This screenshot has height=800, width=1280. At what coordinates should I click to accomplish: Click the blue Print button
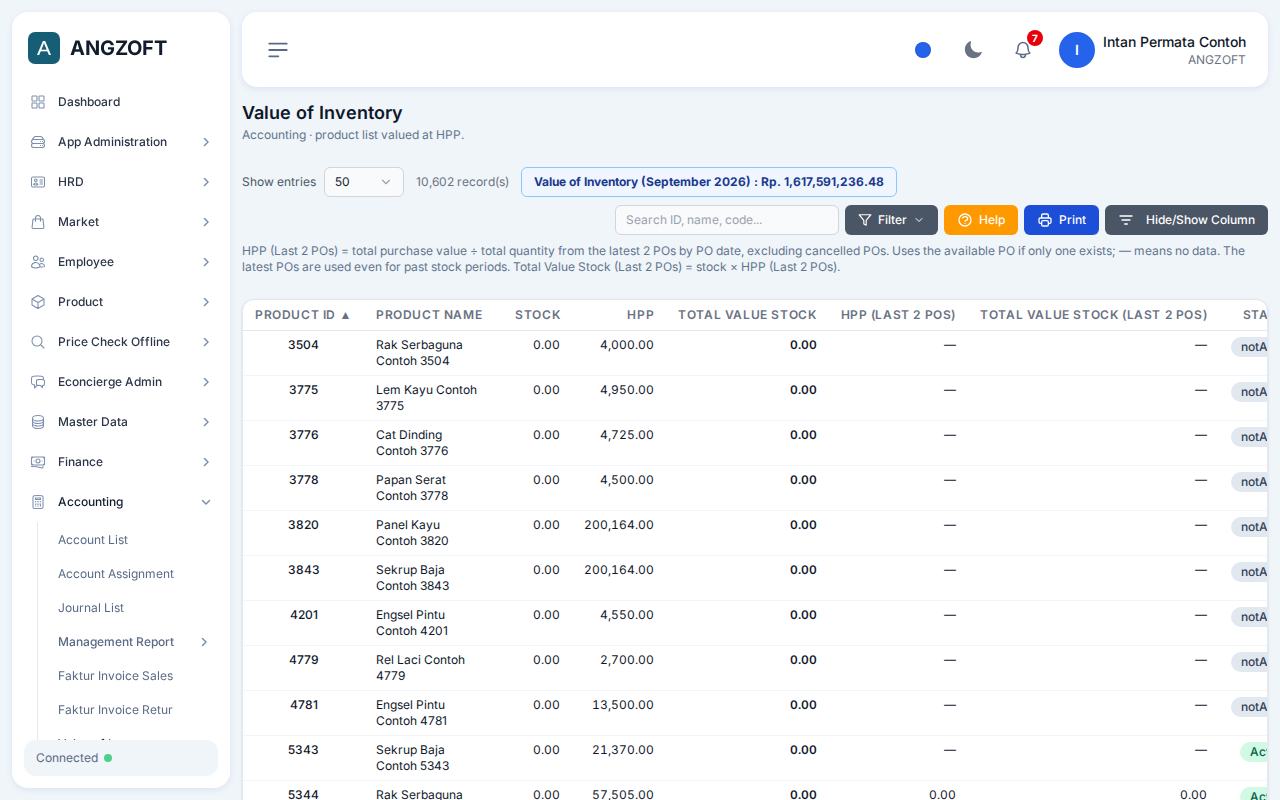tap(1061, 220)
